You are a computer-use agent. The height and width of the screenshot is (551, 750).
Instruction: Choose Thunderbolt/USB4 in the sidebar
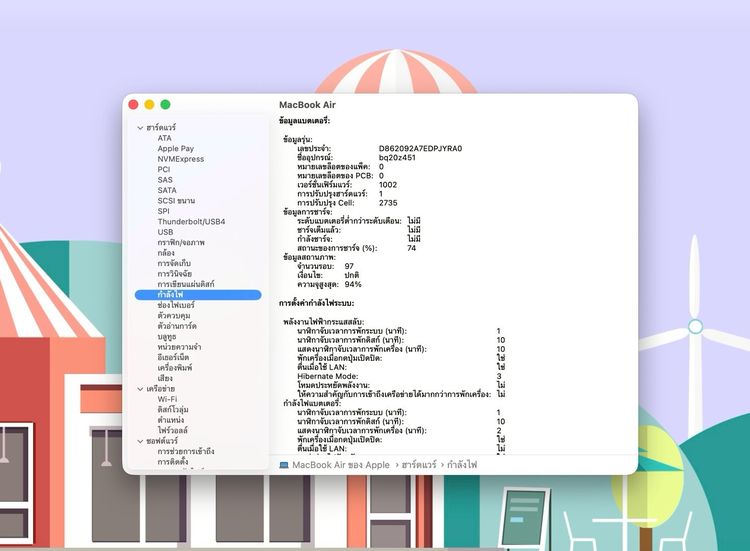191,221
